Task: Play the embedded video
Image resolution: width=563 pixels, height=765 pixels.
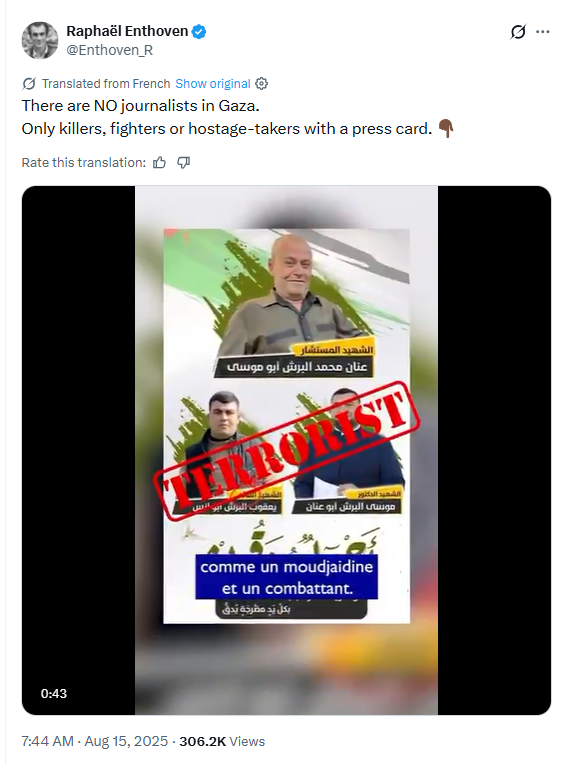Action: [x=286, y=450]
